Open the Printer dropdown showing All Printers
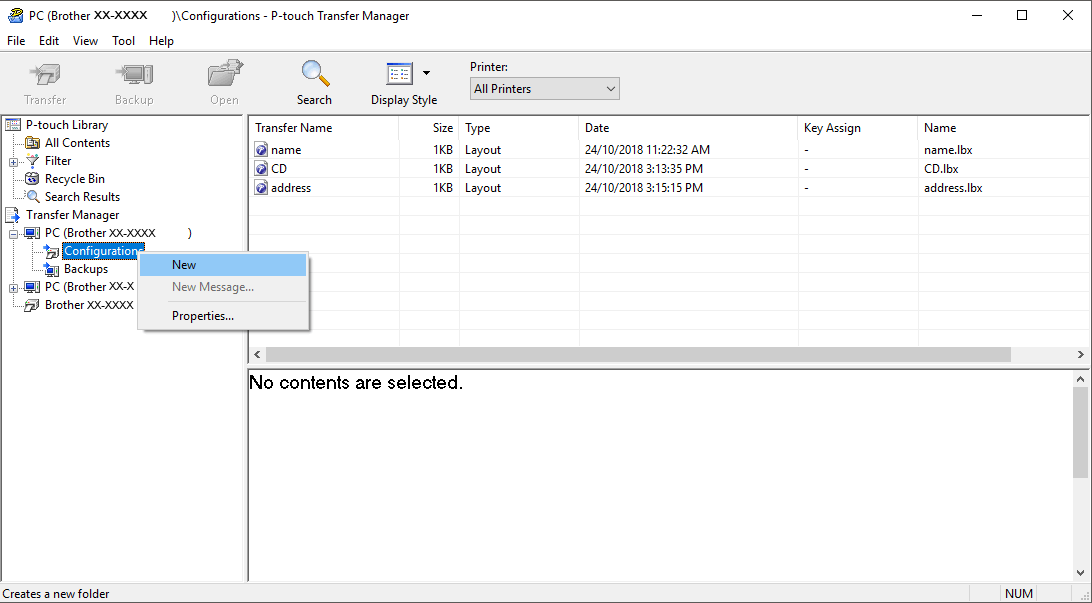The image size is (1092, 603). [x=544, y=89]
